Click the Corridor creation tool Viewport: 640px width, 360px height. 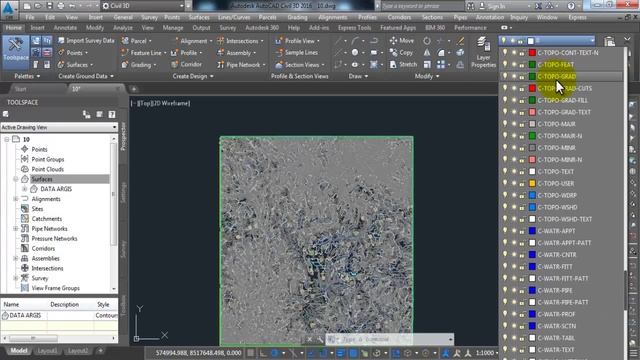click(x=186, y=64)
